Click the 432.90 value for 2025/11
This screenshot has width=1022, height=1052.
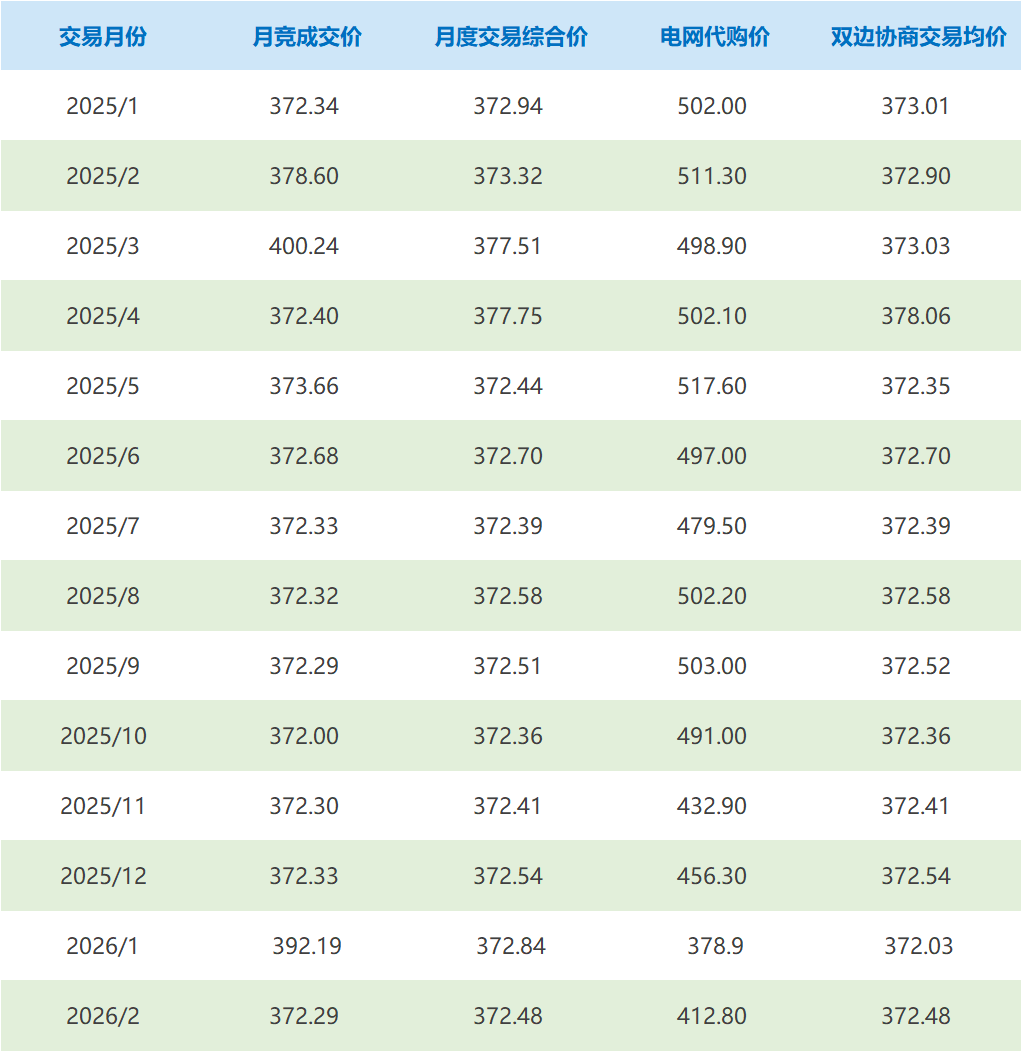point(712,806)
